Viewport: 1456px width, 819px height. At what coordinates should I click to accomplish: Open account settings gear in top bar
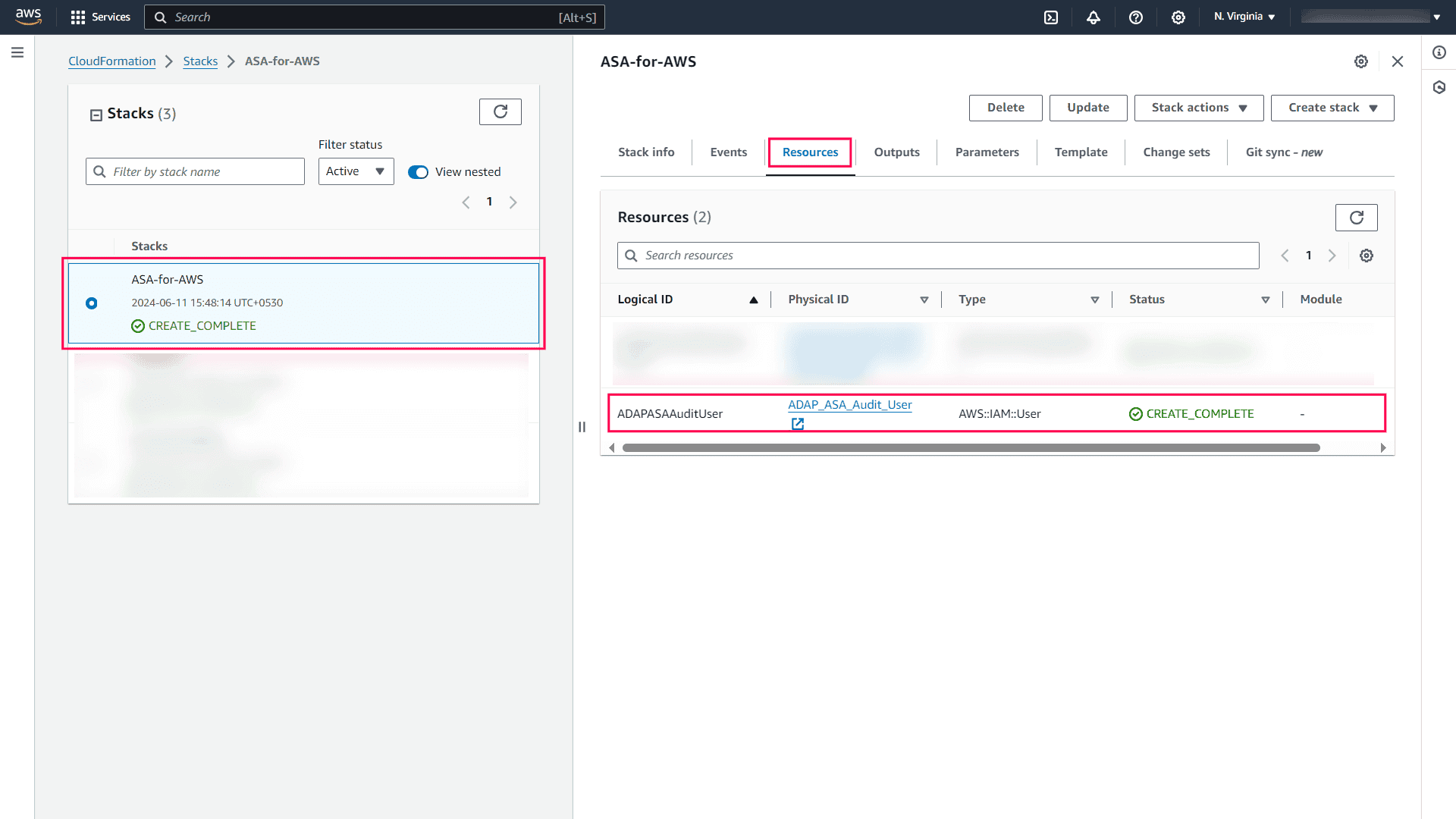pyautogui.click(x=1178, y=17)
